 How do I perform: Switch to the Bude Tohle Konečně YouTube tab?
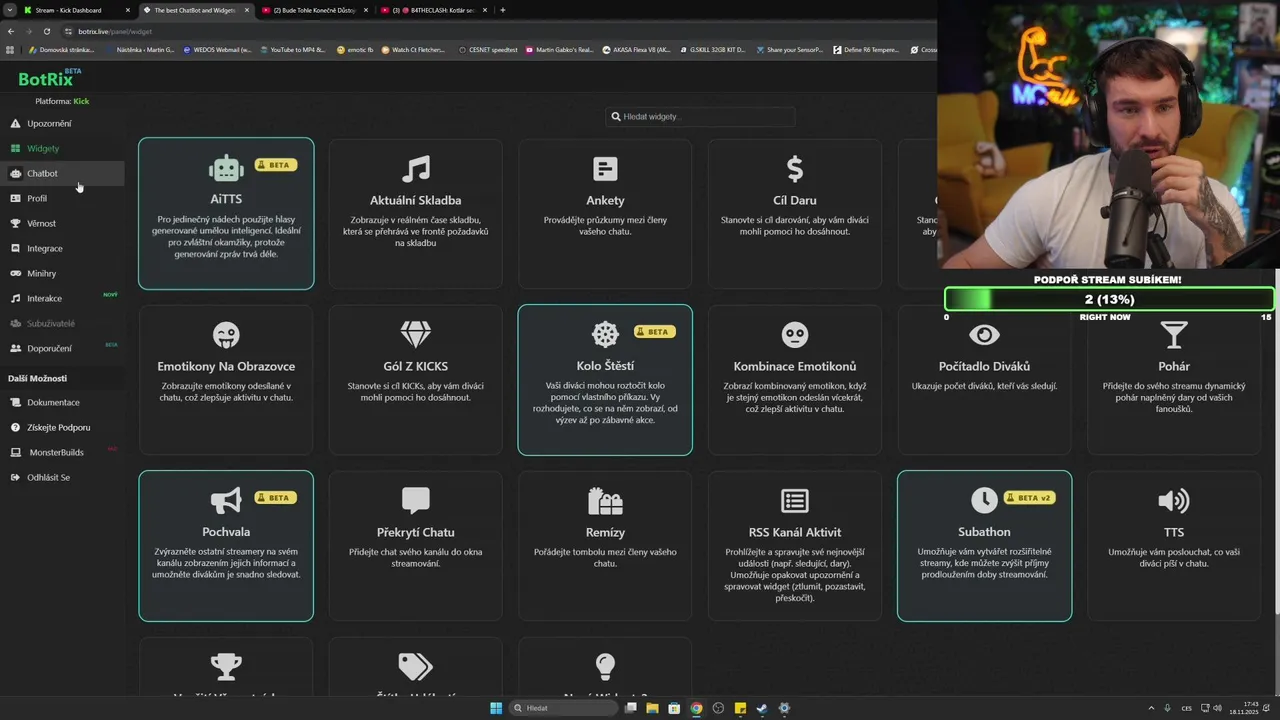[315, 10]
